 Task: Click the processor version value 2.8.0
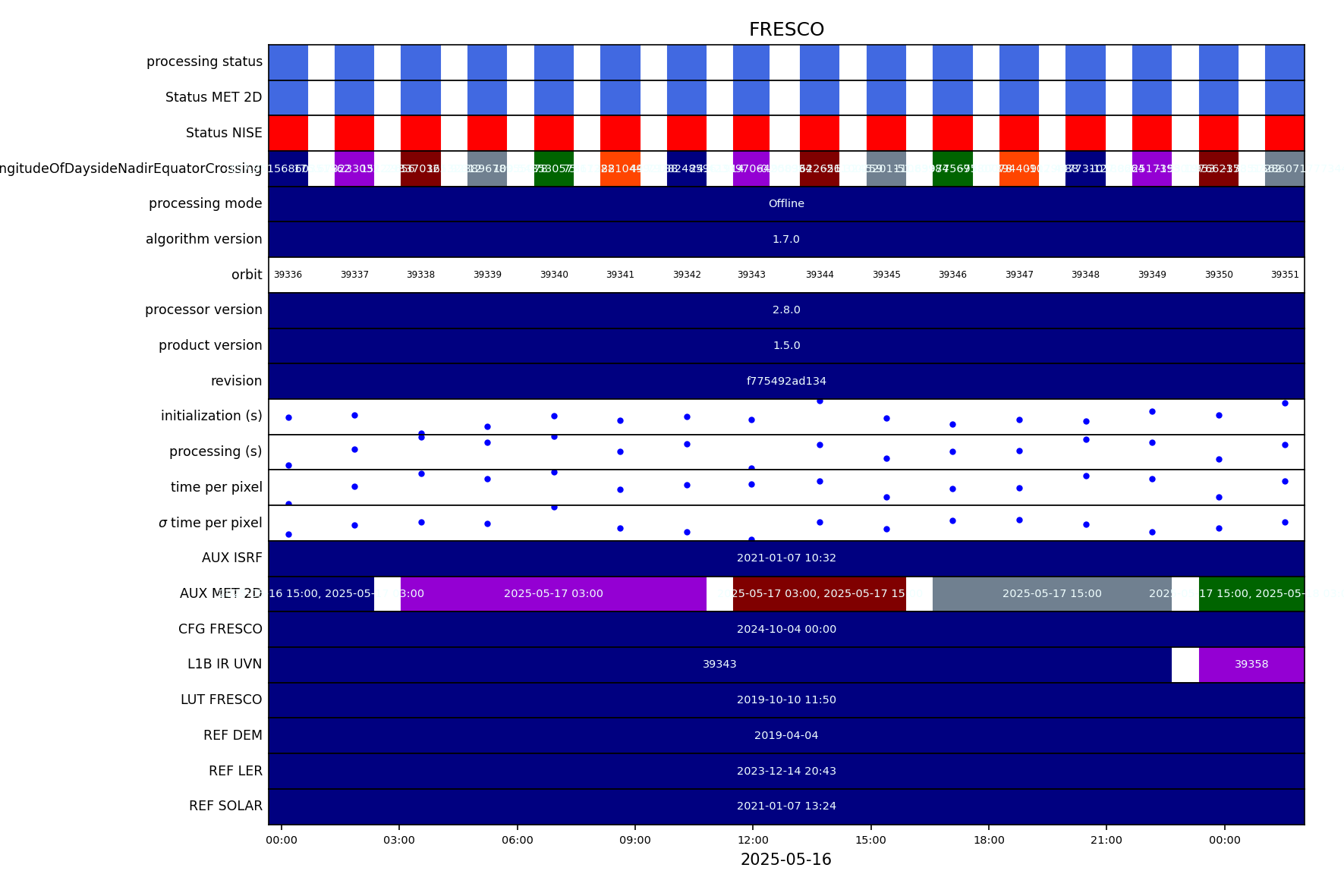coord(786,310)
